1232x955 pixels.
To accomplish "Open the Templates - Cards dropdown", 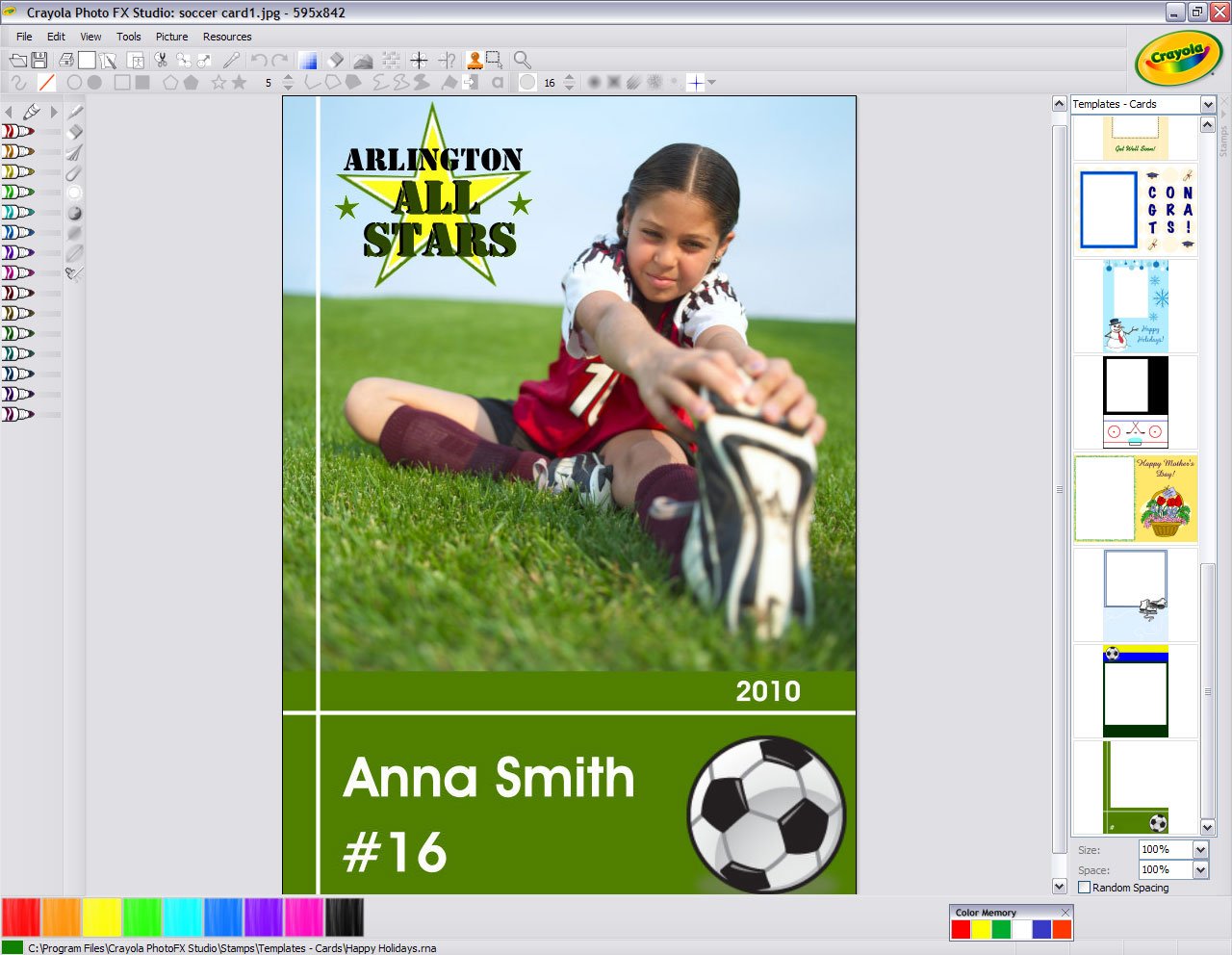I will pos(1209,104).
